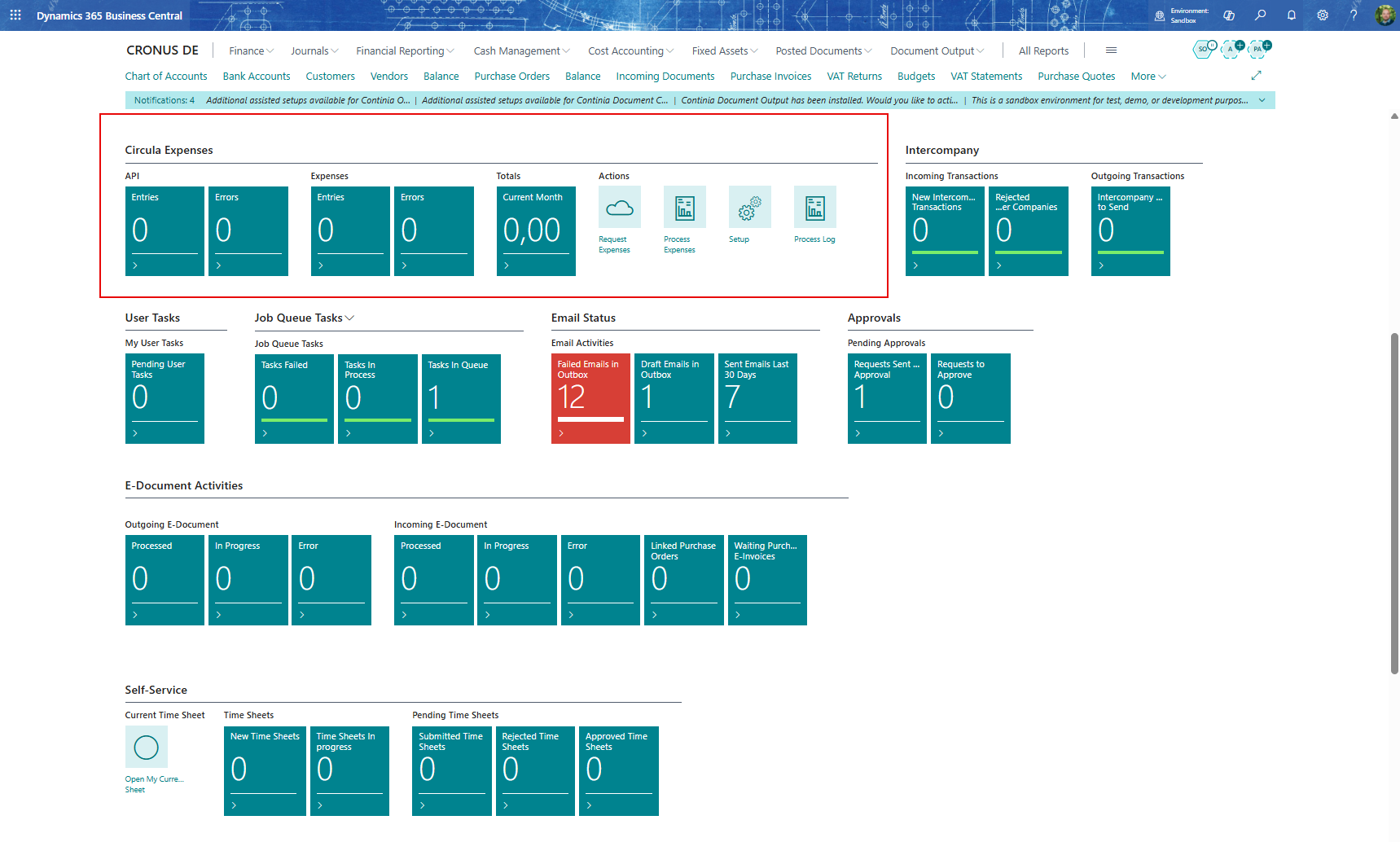1400x842 pixels.
Task: Expand the notifications bar chevron
Action: click(x=1262, y=100)
